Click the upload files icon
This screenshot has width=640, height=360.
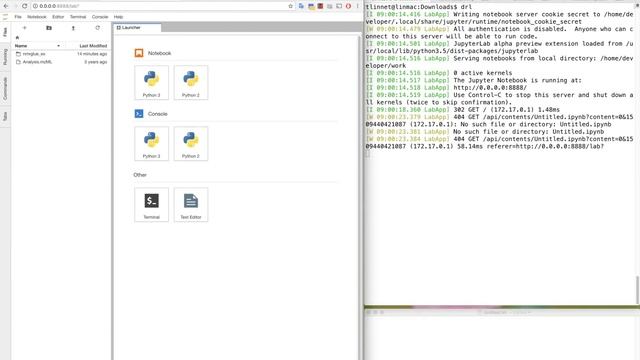tap(73, 28)
